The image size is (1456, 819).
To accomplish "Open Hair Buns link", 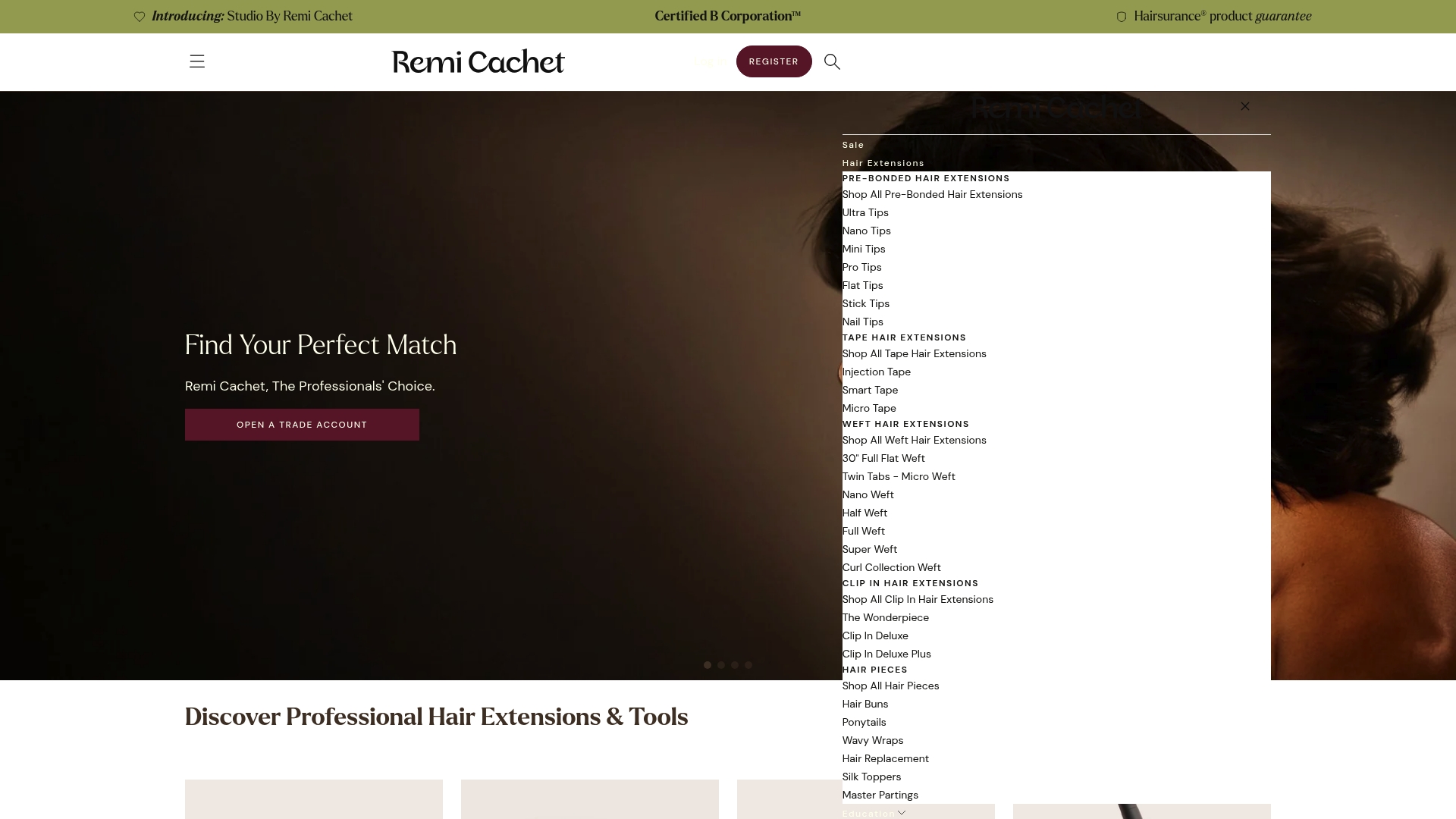I will click(865, 704).
